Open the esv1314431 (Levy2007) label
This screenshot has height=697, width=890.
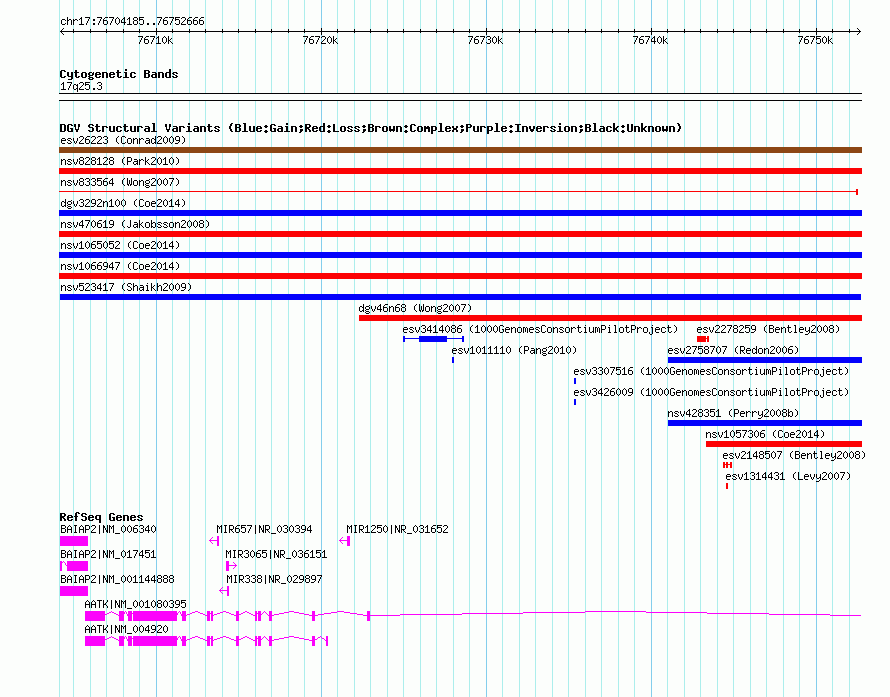pos(788,476)
